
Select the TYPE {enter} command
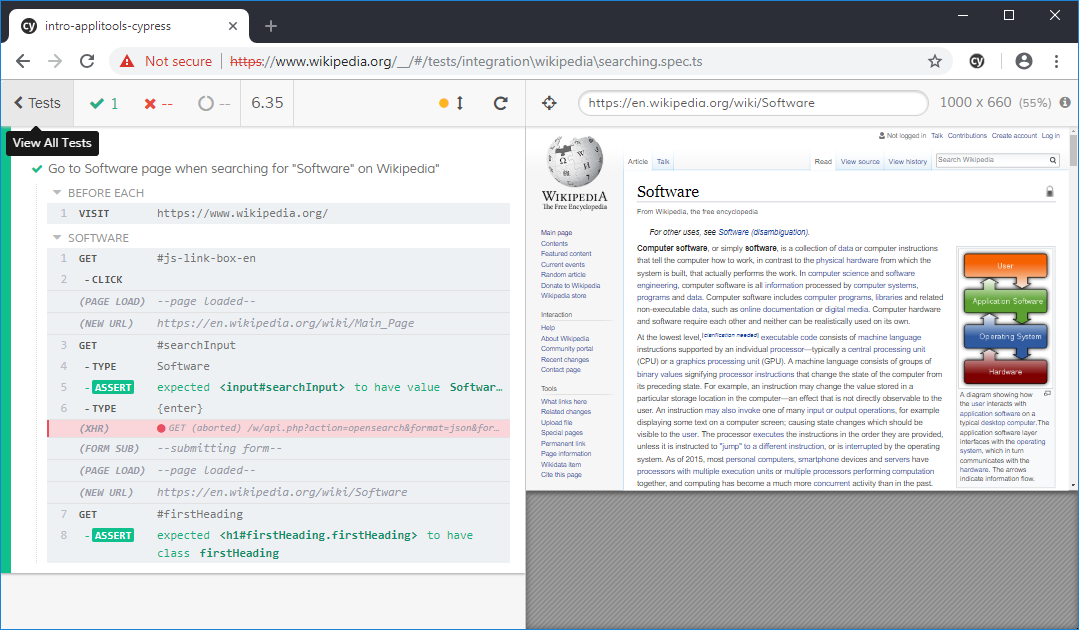pyautogui.click(x=278, y=409)
